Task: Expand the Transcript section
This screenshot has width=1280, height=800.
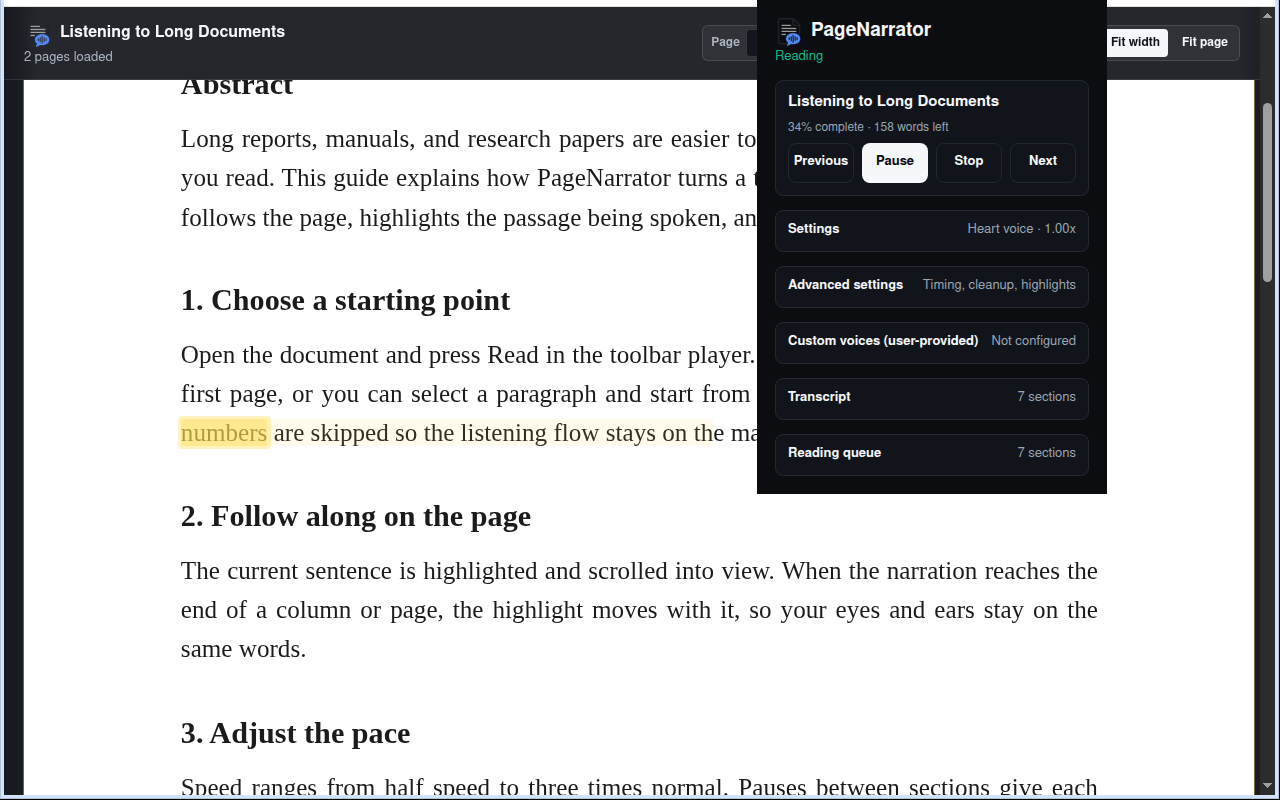Action: click(932, 398)
